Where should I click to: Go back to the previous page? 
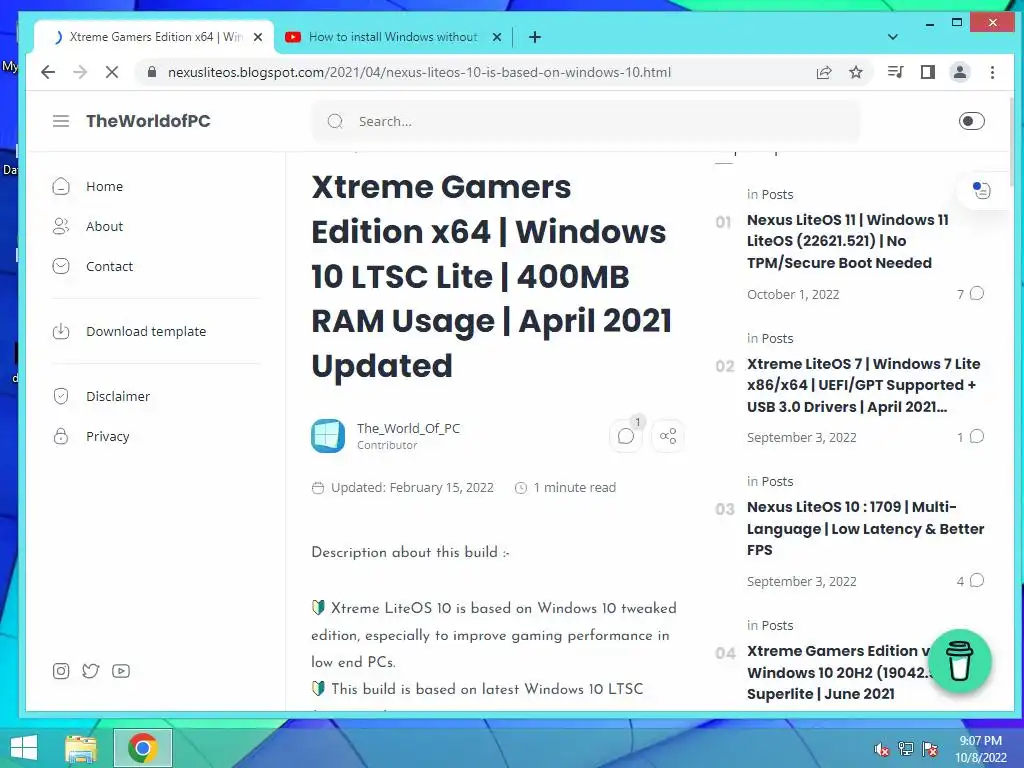click(x=48, y=72)
